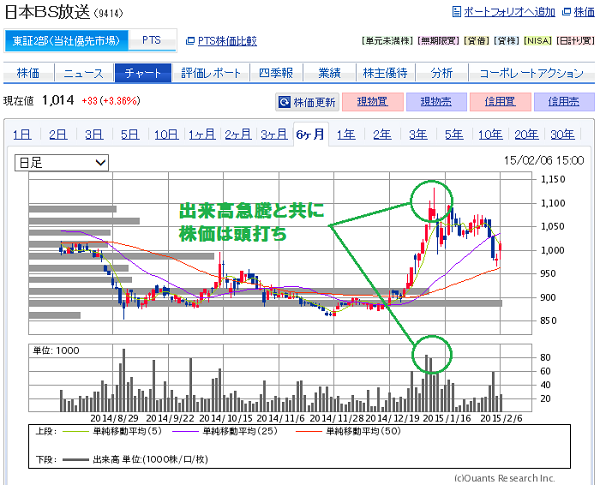
Task: Select the 1年 chart period
Action: [346, 135]
